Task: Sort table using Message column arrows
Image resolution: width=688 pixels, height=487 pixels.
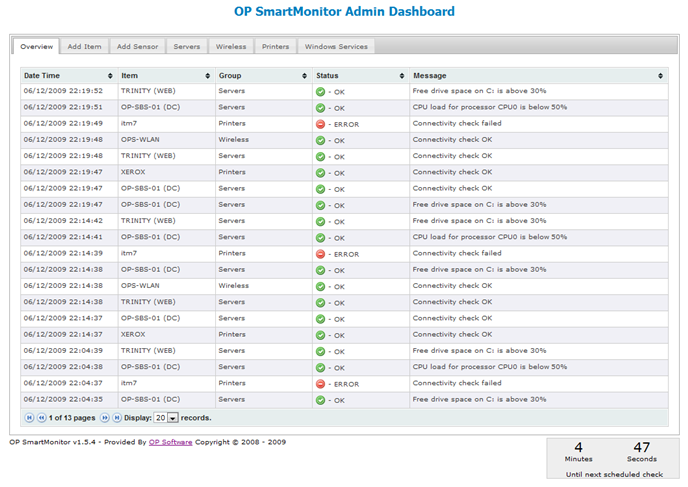Action: coord(660,76)
